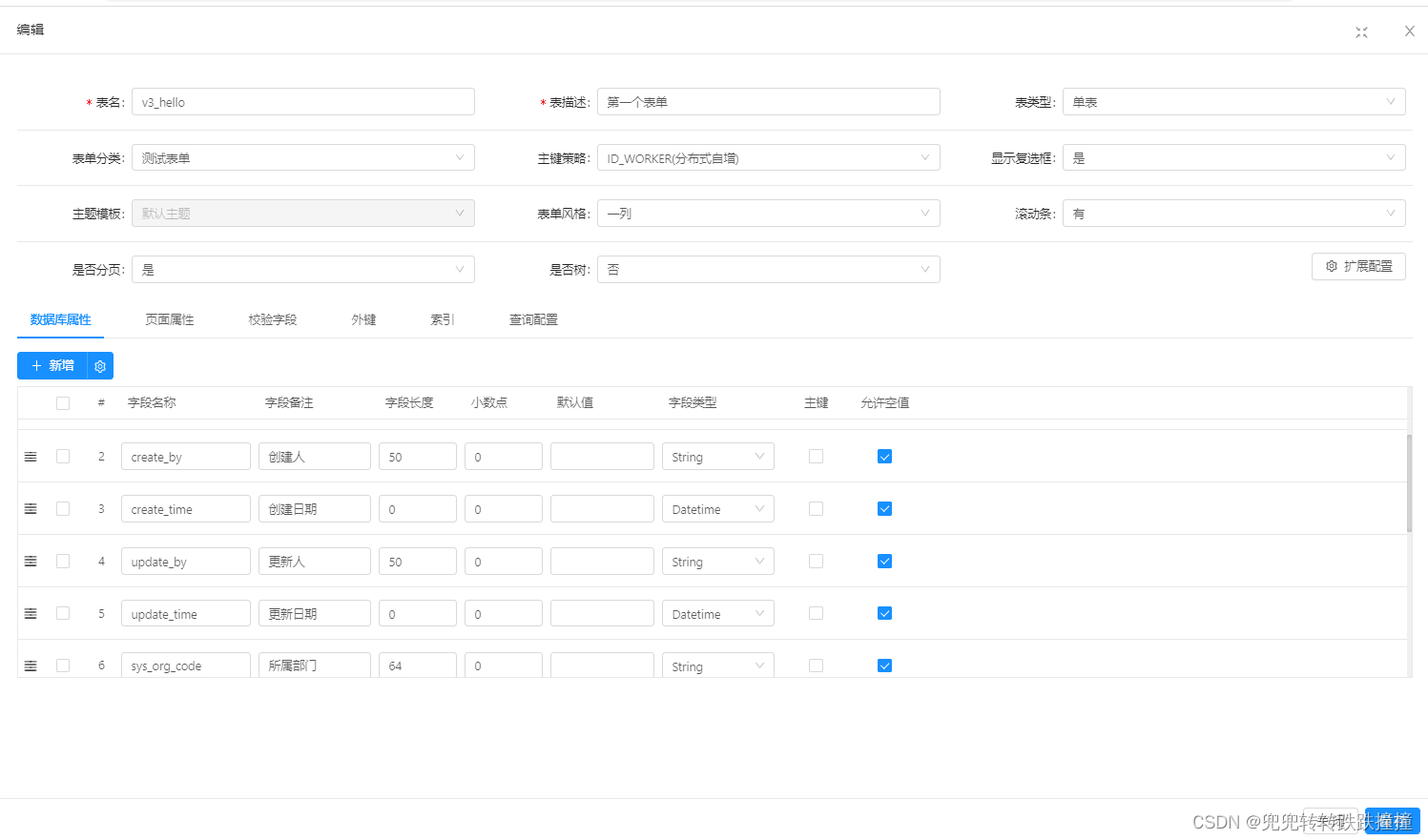Select the create_by row checkbox
The height and width of the screenshot is (840, 1428).
[63, 457]
